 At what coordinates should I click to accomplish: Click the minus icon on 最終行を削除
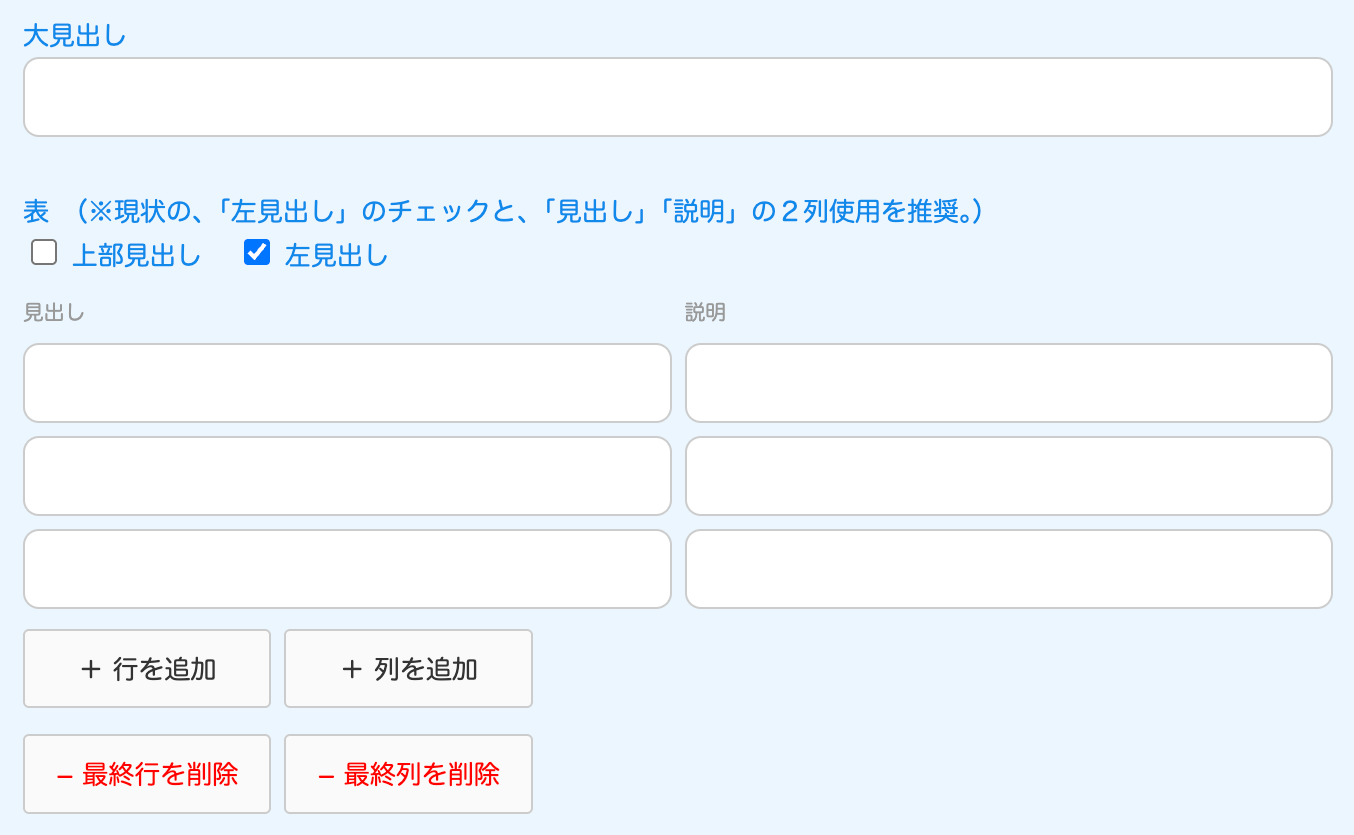coord(65,775)
